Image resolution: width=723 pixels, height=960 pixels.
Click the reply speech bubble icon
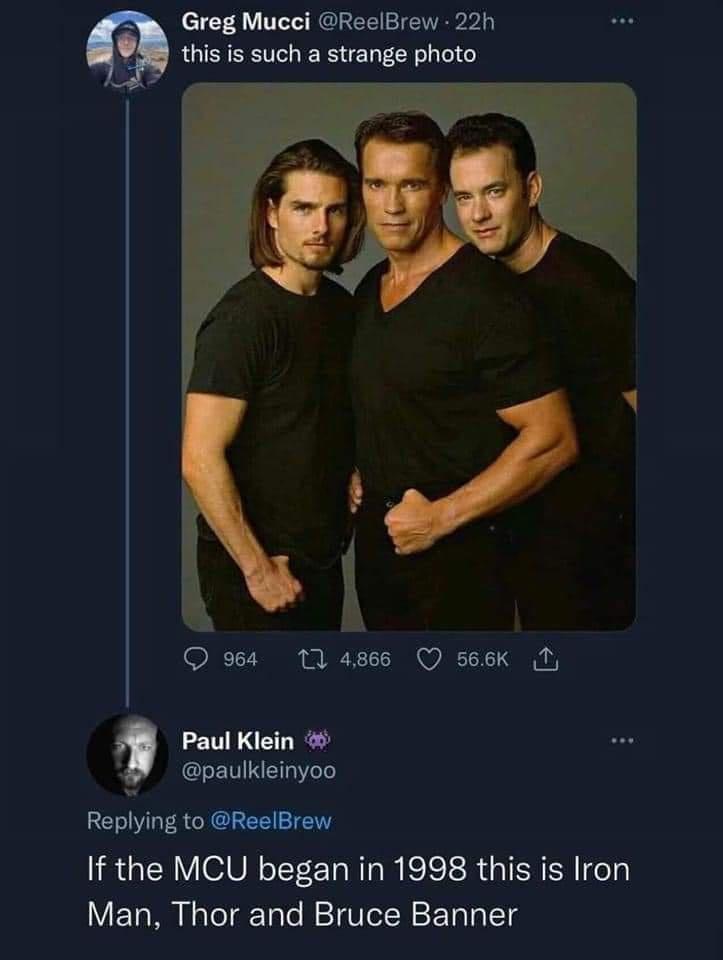(194, 660)
